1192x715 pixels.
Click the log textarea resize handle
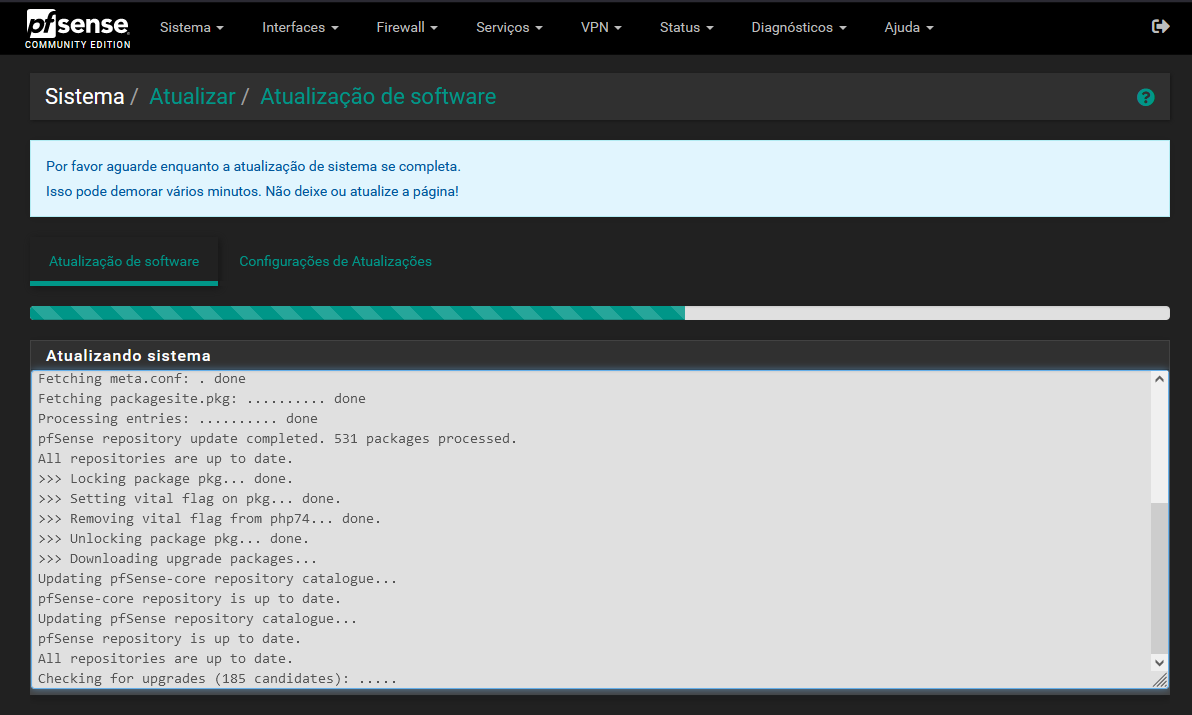1160,680
